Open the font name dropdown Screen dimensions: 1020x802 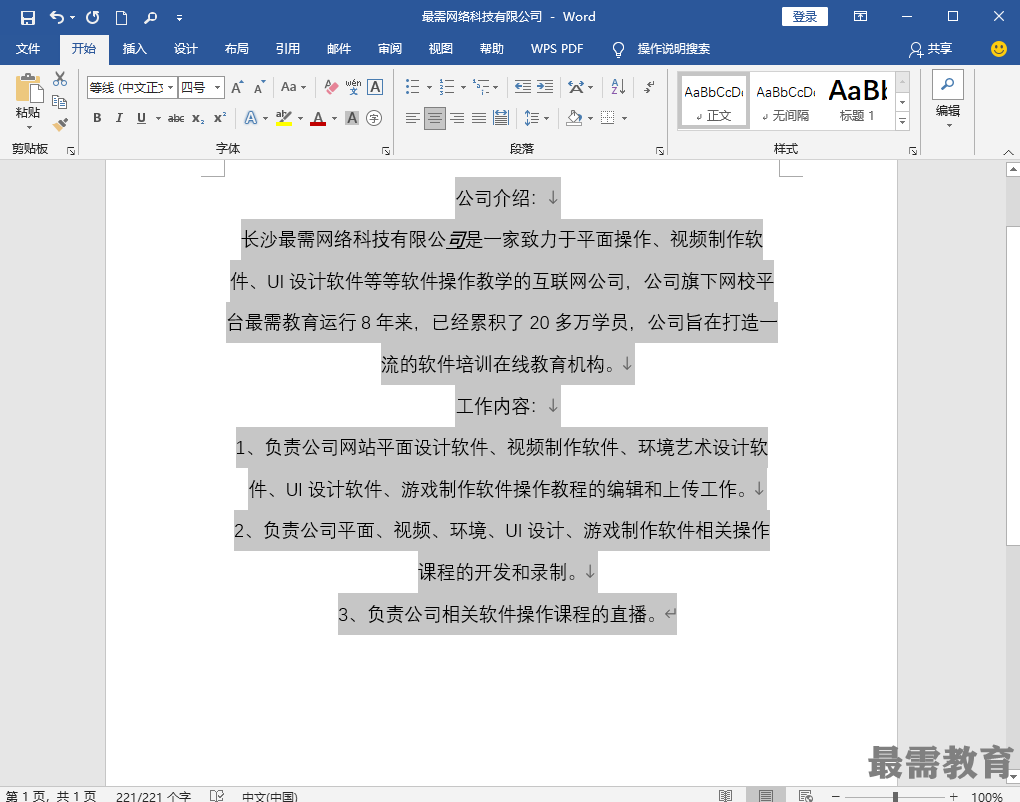(x=170, y=87)
